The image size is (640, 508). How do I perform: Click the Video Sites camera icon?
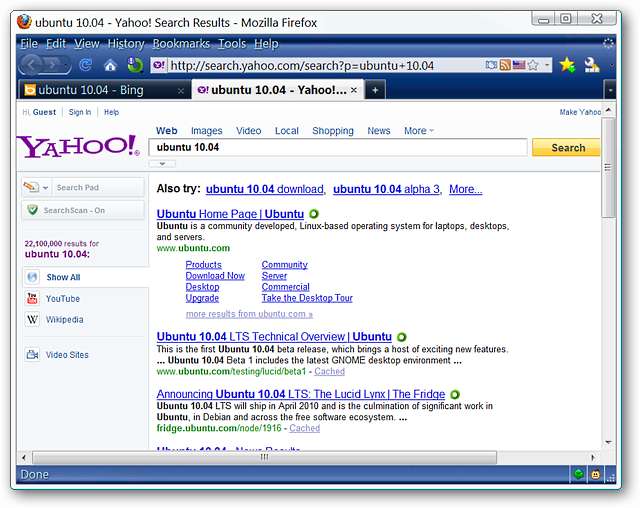pyautogui.click(x=32, y=354)
